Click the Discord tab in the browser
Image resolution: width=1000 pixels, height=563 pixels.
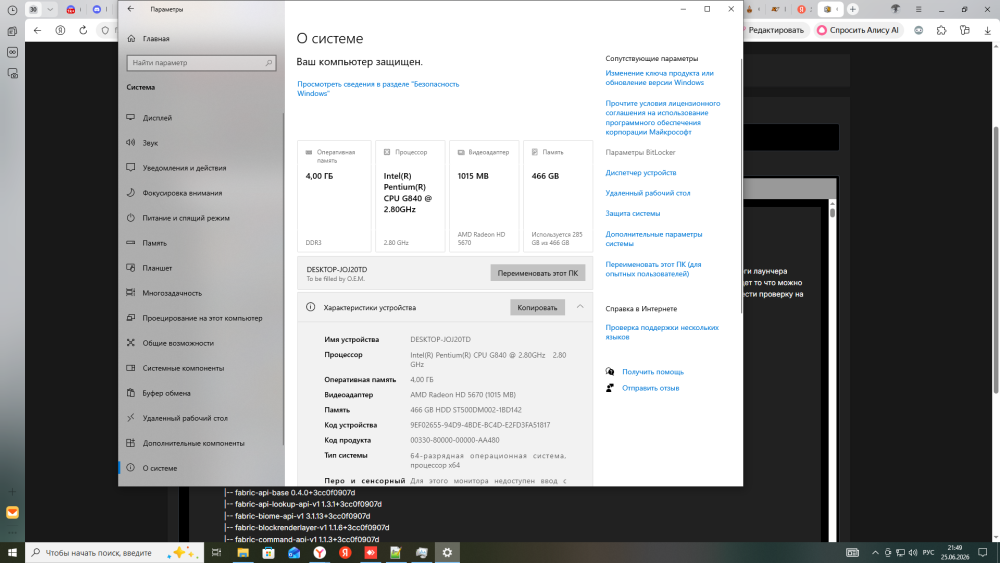[x=96, y=10]
